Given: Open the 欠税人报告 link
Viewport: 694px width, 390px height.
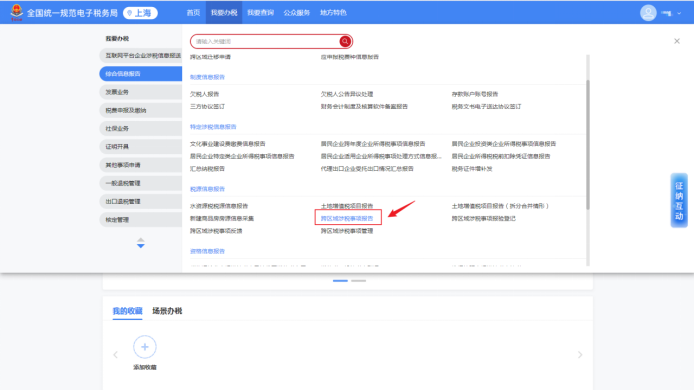Looking at the screenshot, I should pyautogui.click(x=204, y=94).
